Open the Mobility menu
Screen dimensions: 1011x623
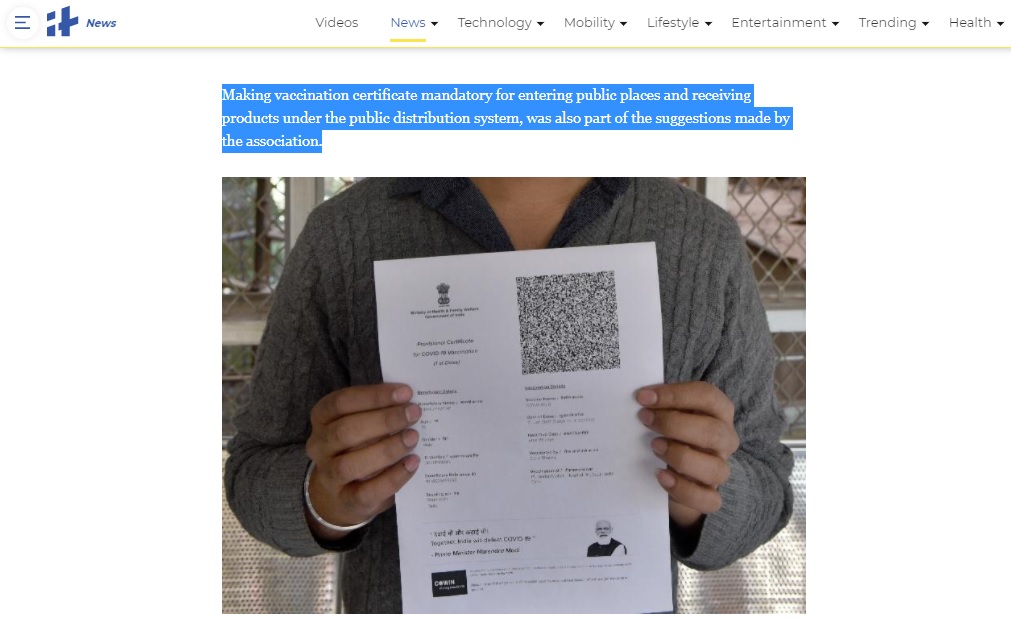click(589, 23)
